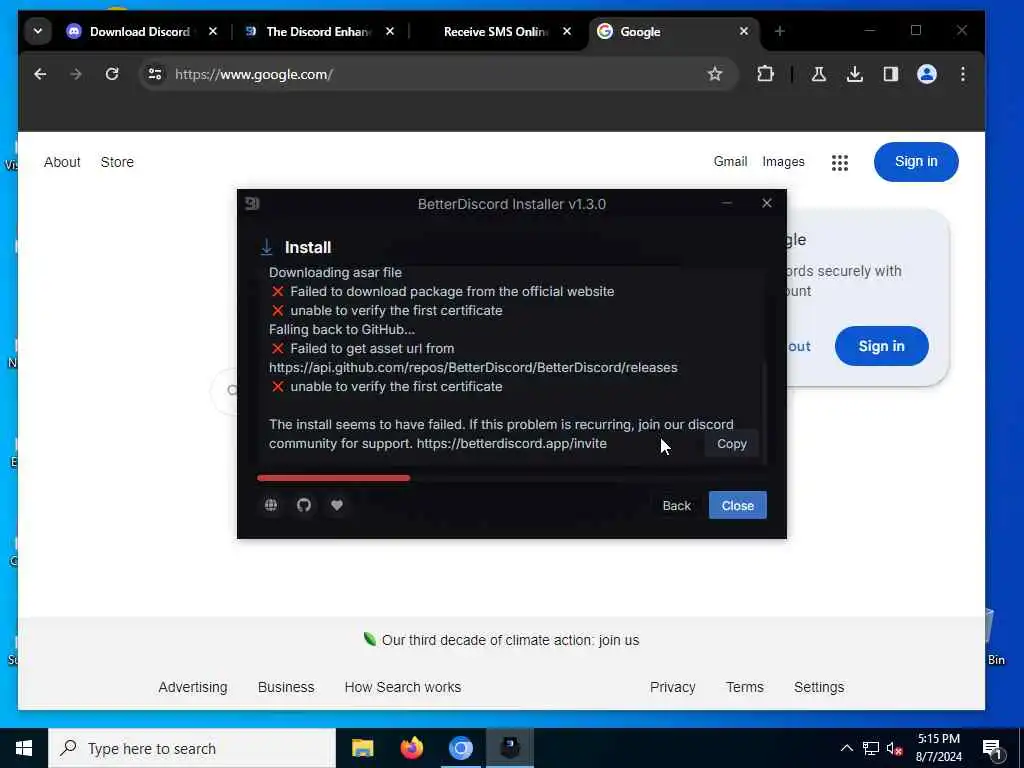The width and height of the screenshot is (1024, 768).
Task: Open the How Search works footer link
Action: tap(402, 687)
